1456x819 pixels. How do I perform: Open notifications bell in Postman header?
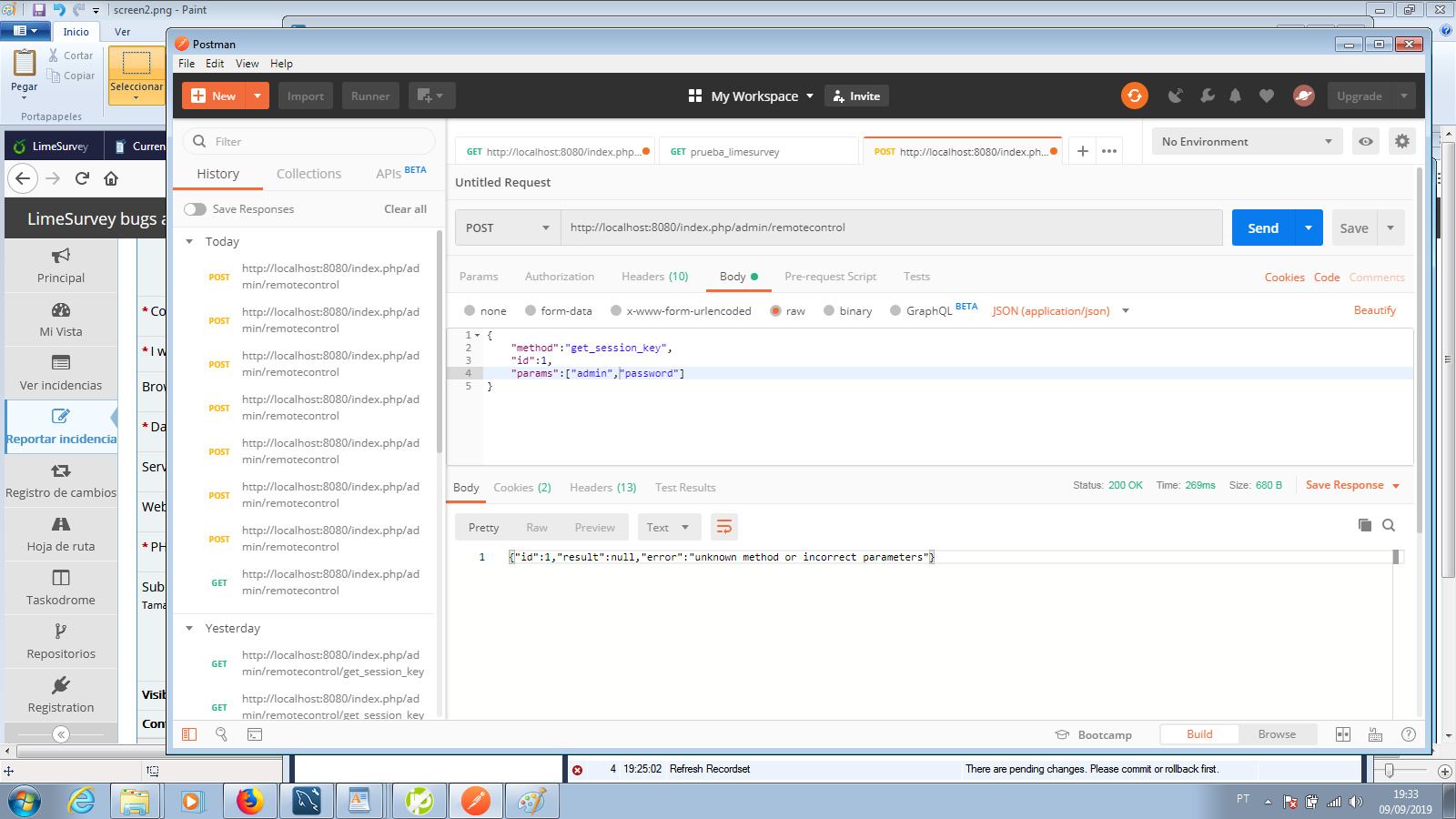click(x=1235, y=96)
